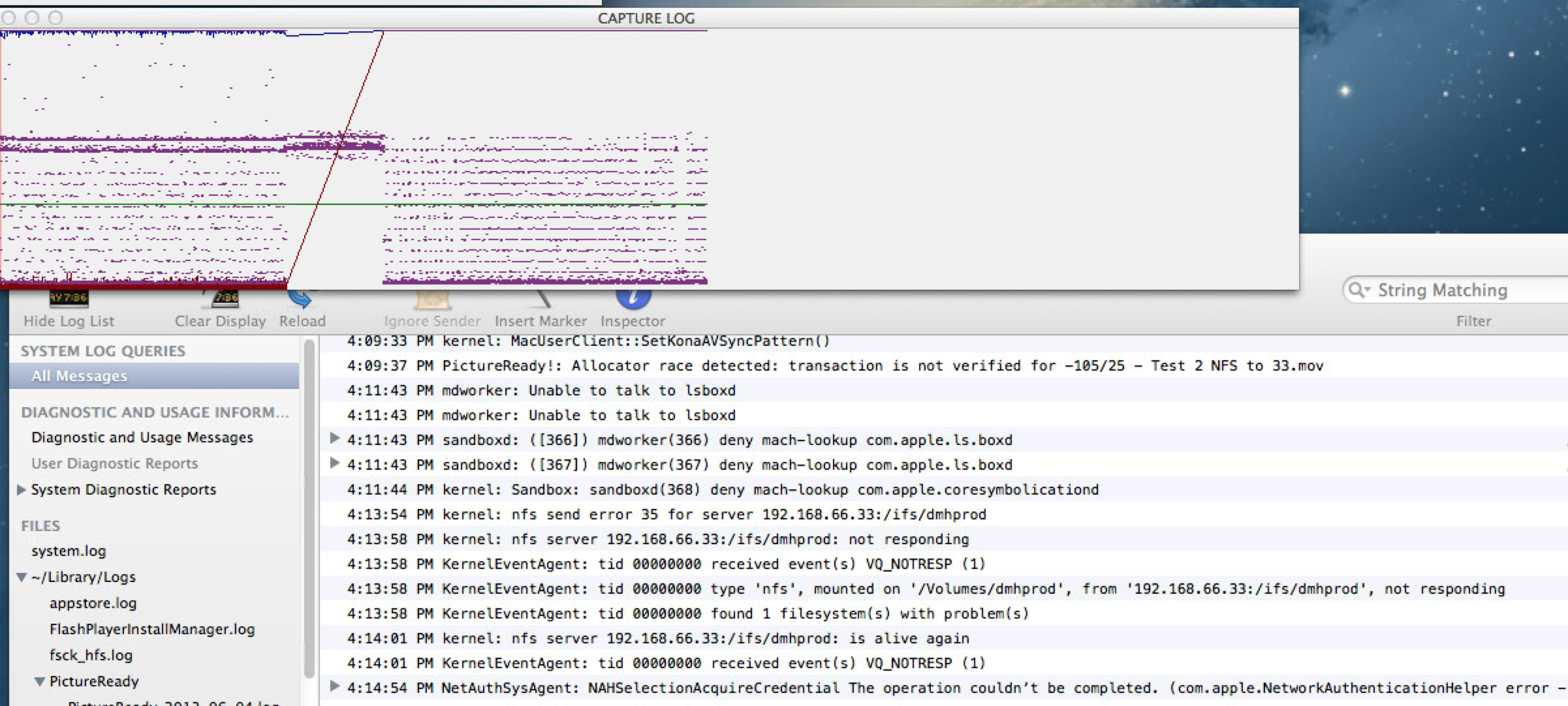This screenshot has height=706, width=1568.
Task: Expand the NetAuthSysAgent log entry
Action: click(x=334, y=686)
